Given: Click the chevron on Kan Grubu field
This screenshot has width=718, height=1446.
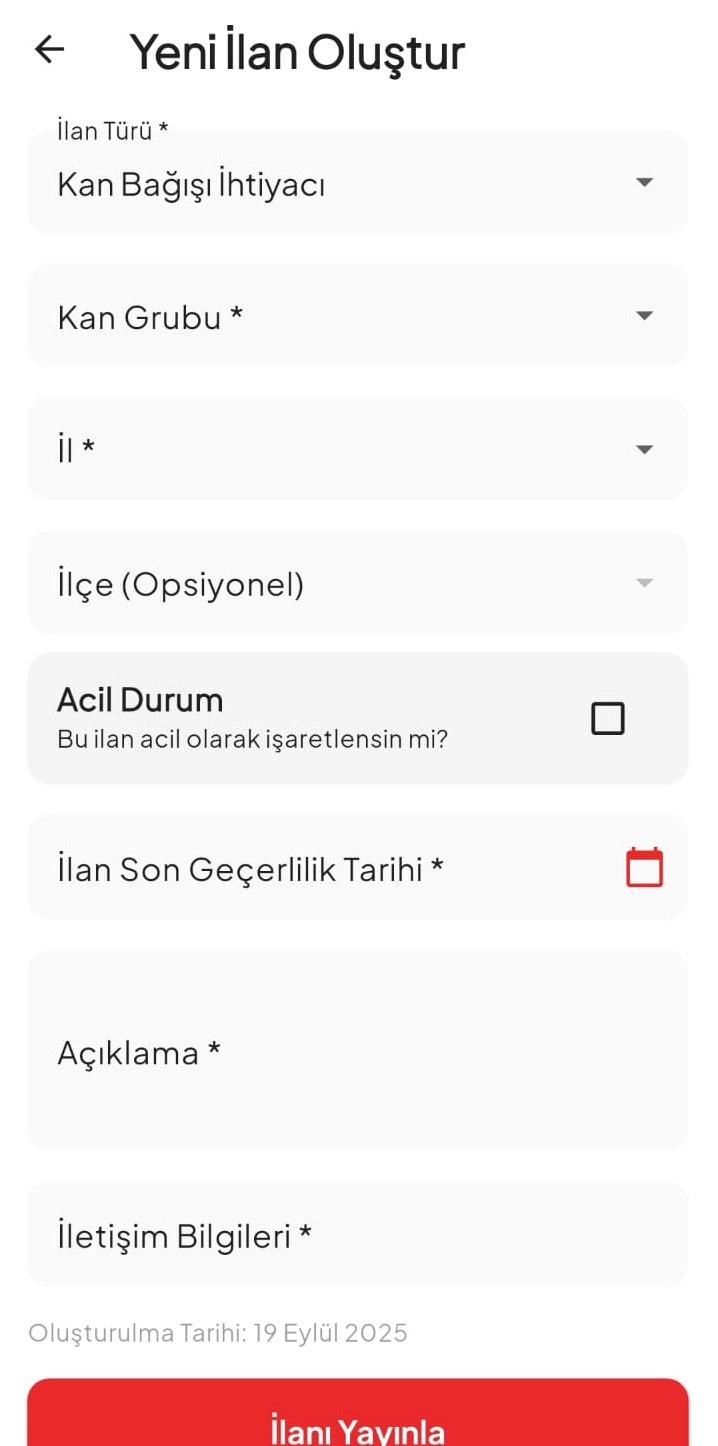Looking at the screenshot, I should point(645,316).
